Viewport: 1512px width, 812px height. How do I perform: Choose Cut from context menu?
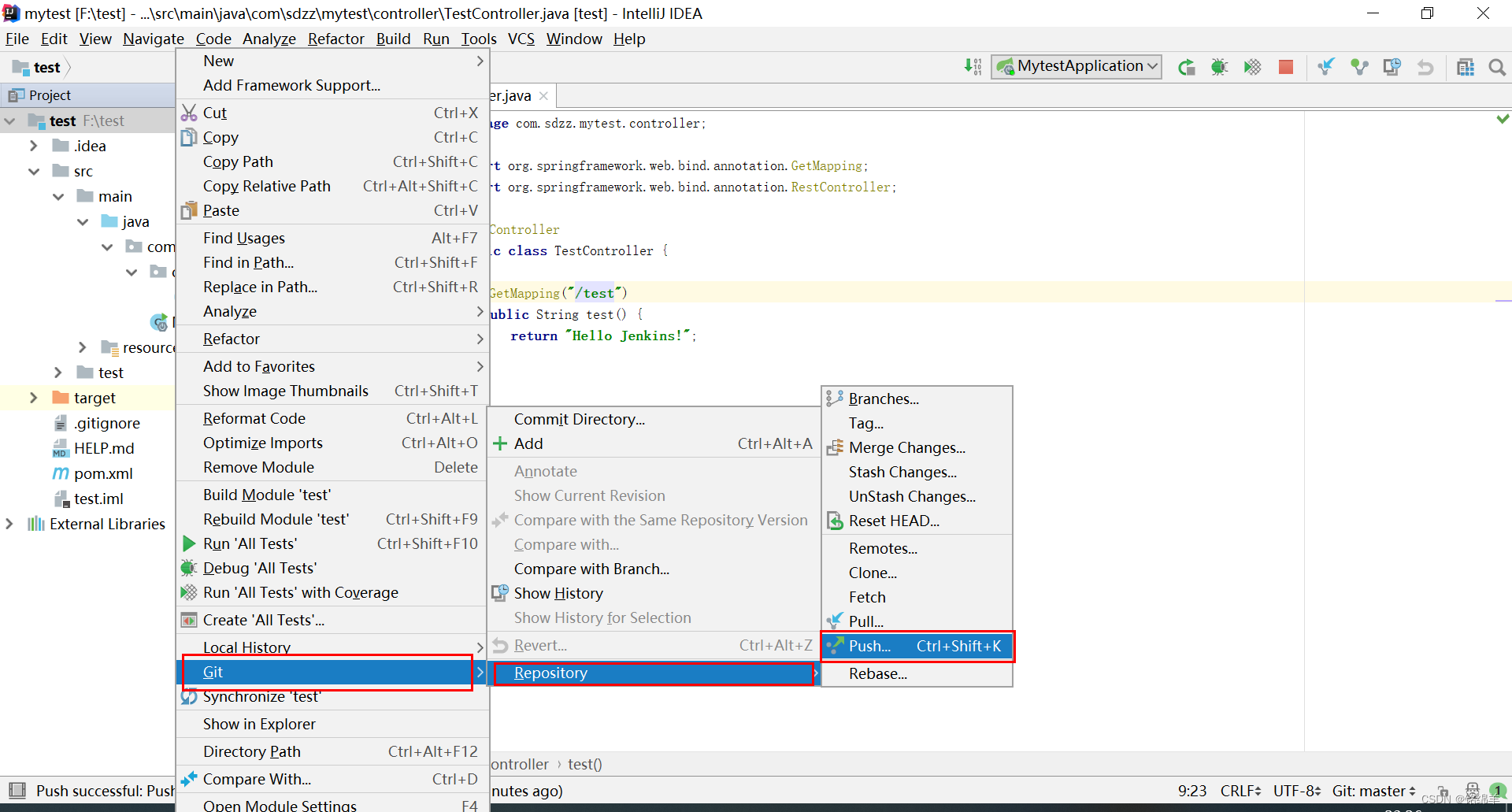332,113
